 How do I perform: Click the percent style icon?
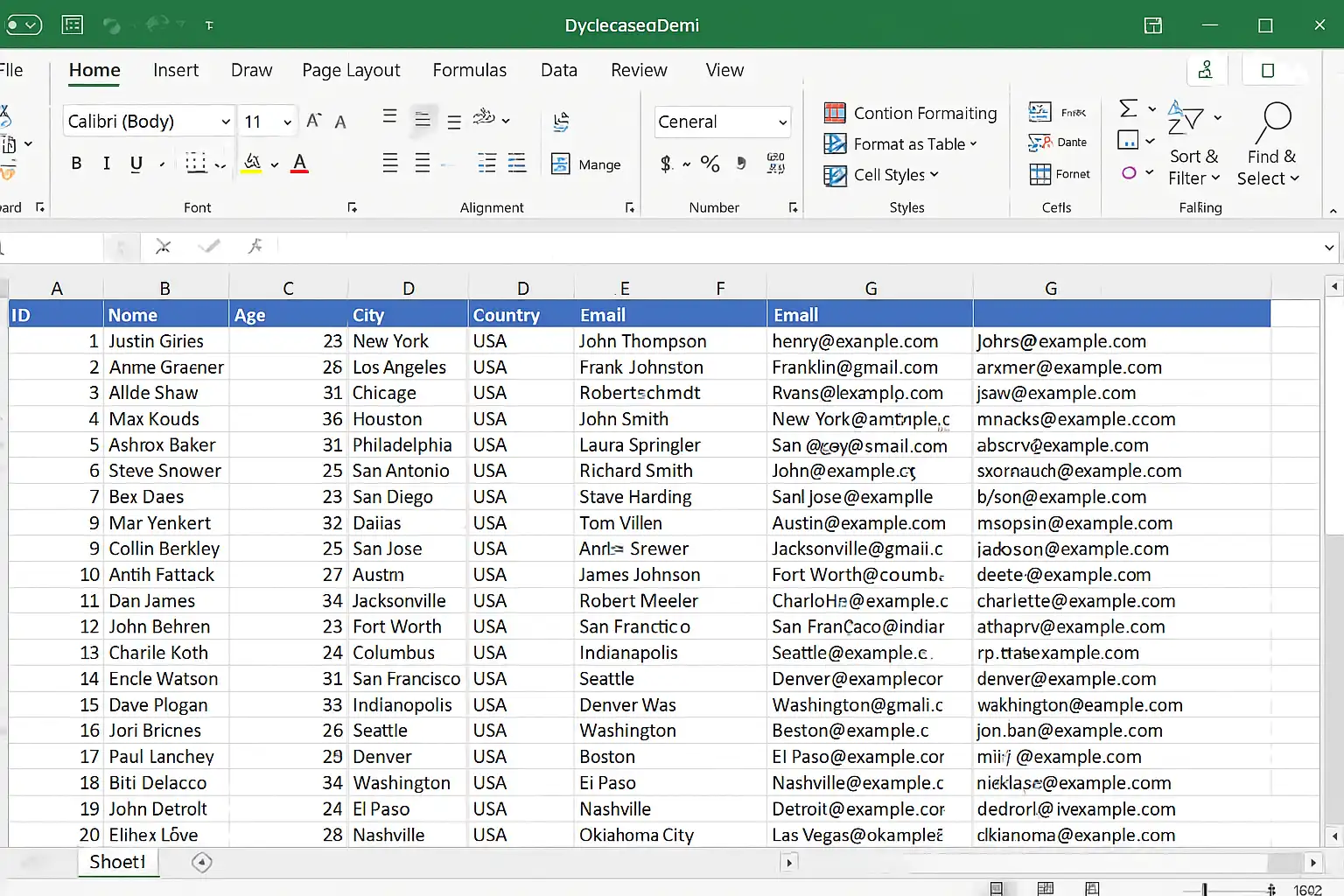(x=710, y=164)
